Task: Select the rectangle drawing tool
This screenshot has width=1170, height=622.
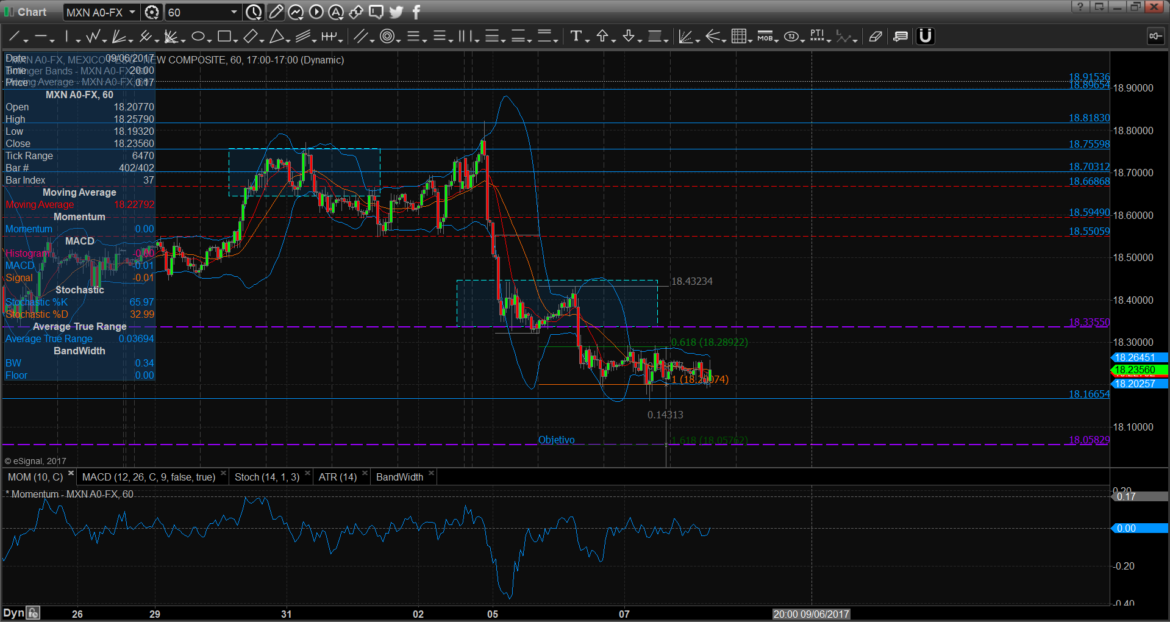Action: (x=224, y=36)
